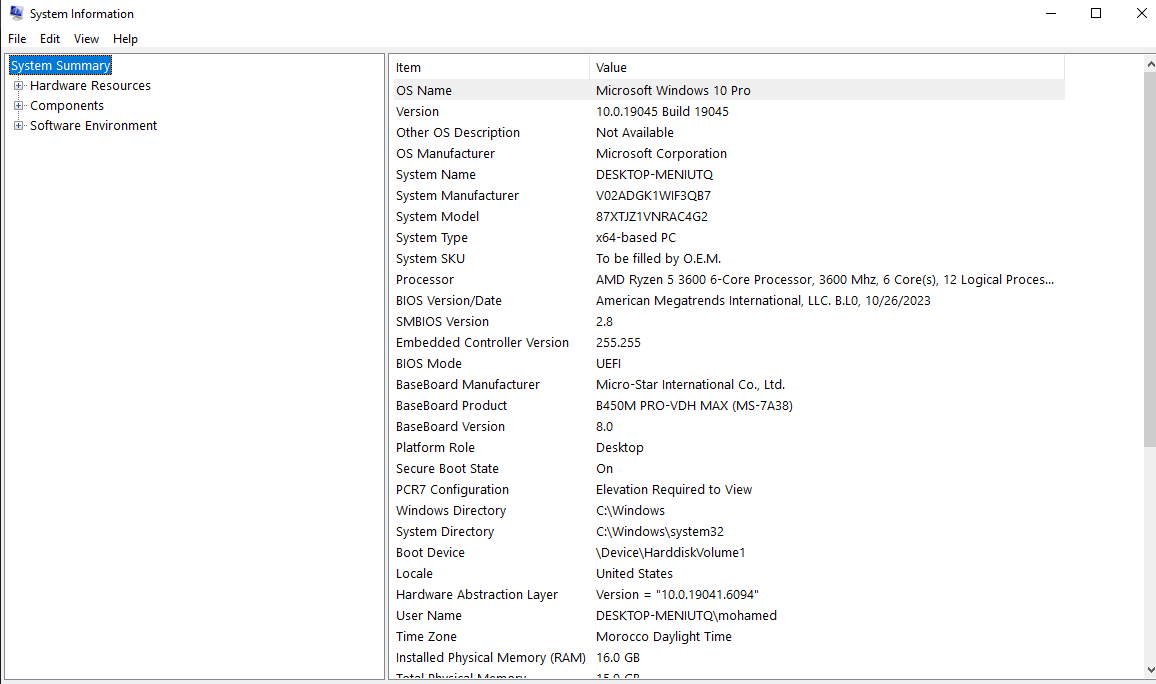Screen dimensions: 1156x684
Task: Click the vertical scrollbar up arrow
Action: (1150, 65)
